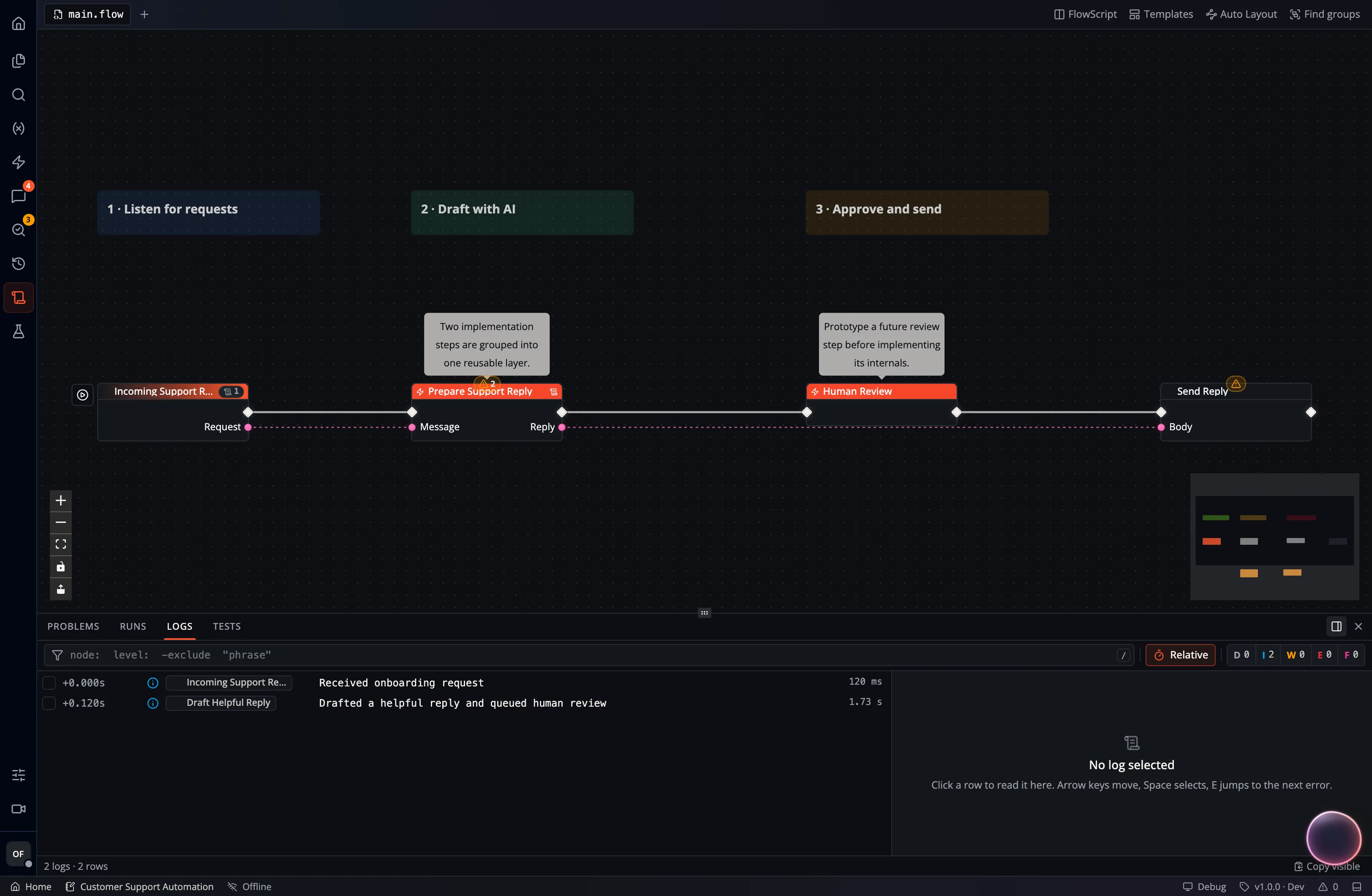The image size is (1372, 896).
Task: Expand the Prepare Support Reply layer icon
Action: coord(553,392)
